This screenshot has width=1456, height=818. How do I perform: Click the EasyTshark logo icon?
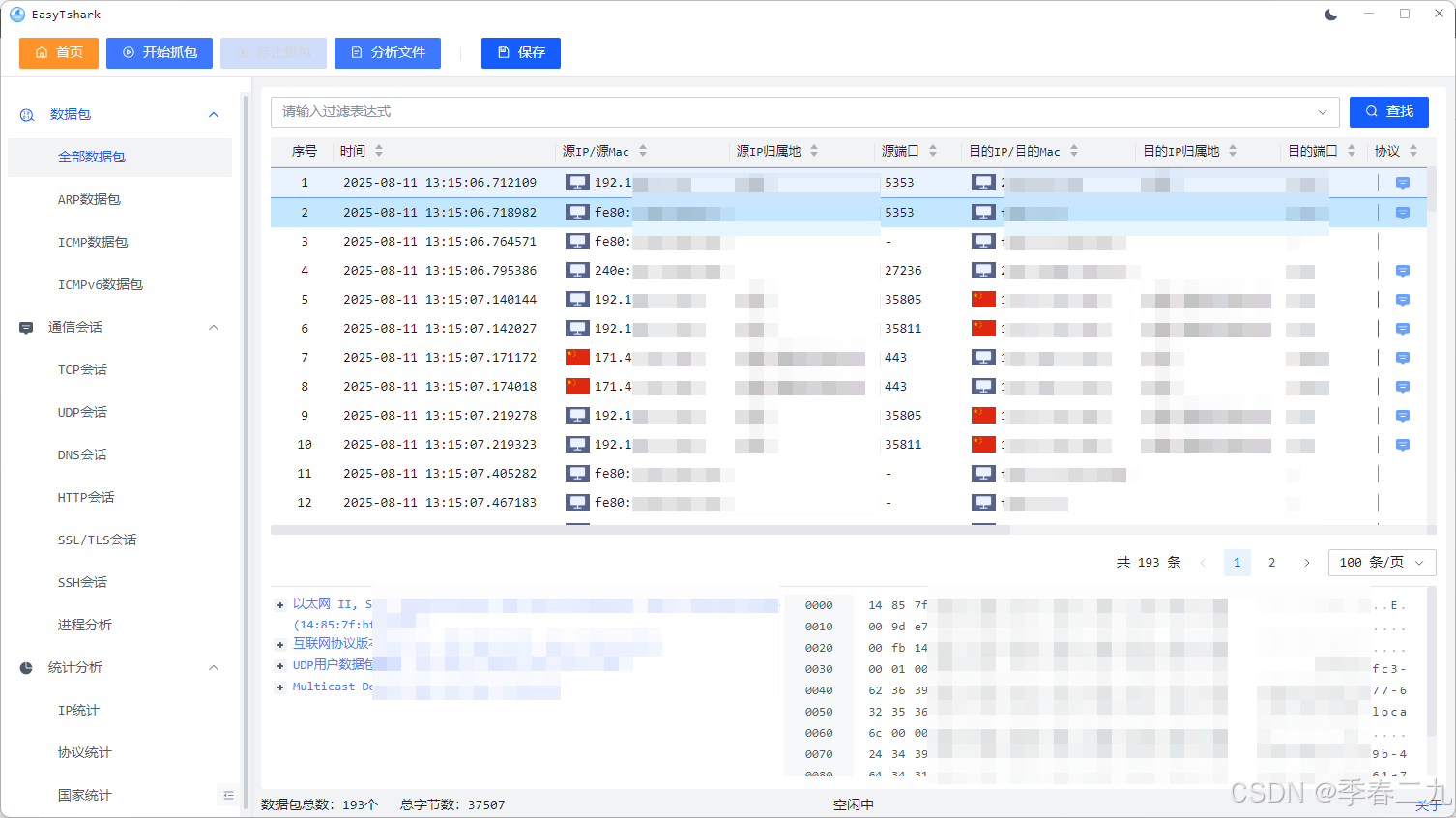(16, 14)
